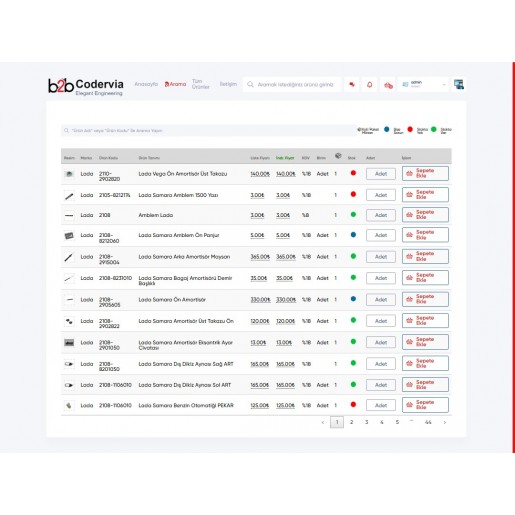The image size is (515, 515).
Task: Go to page 5 in pagination
Action: 397,422
